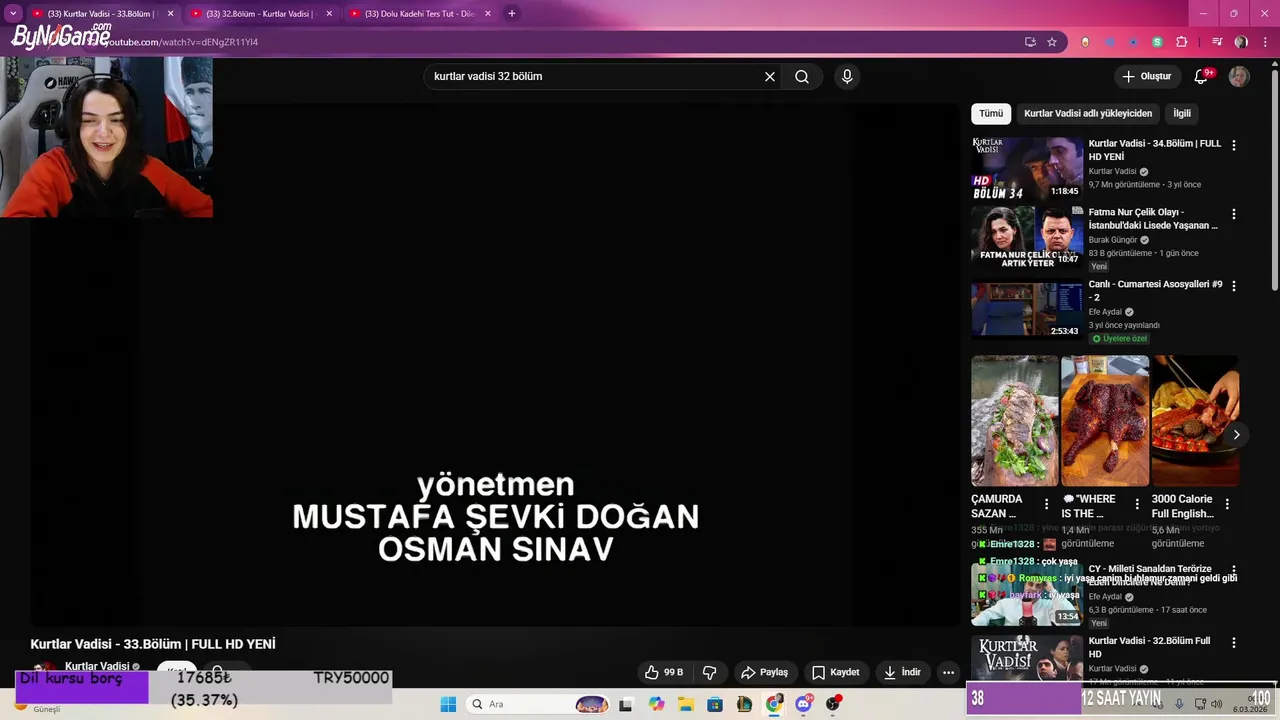The height and width of the screenshot is (720, 1280).
Task: Close the Dolu Kadehi Ters Tut tab
Action: [487, 14]
